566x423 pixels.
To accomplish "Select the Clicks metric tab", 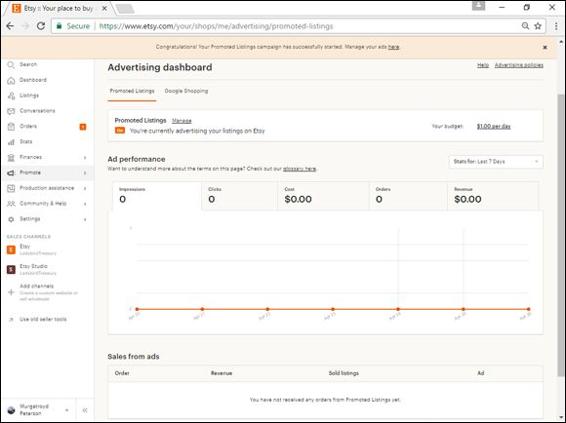I will [240, 196].
